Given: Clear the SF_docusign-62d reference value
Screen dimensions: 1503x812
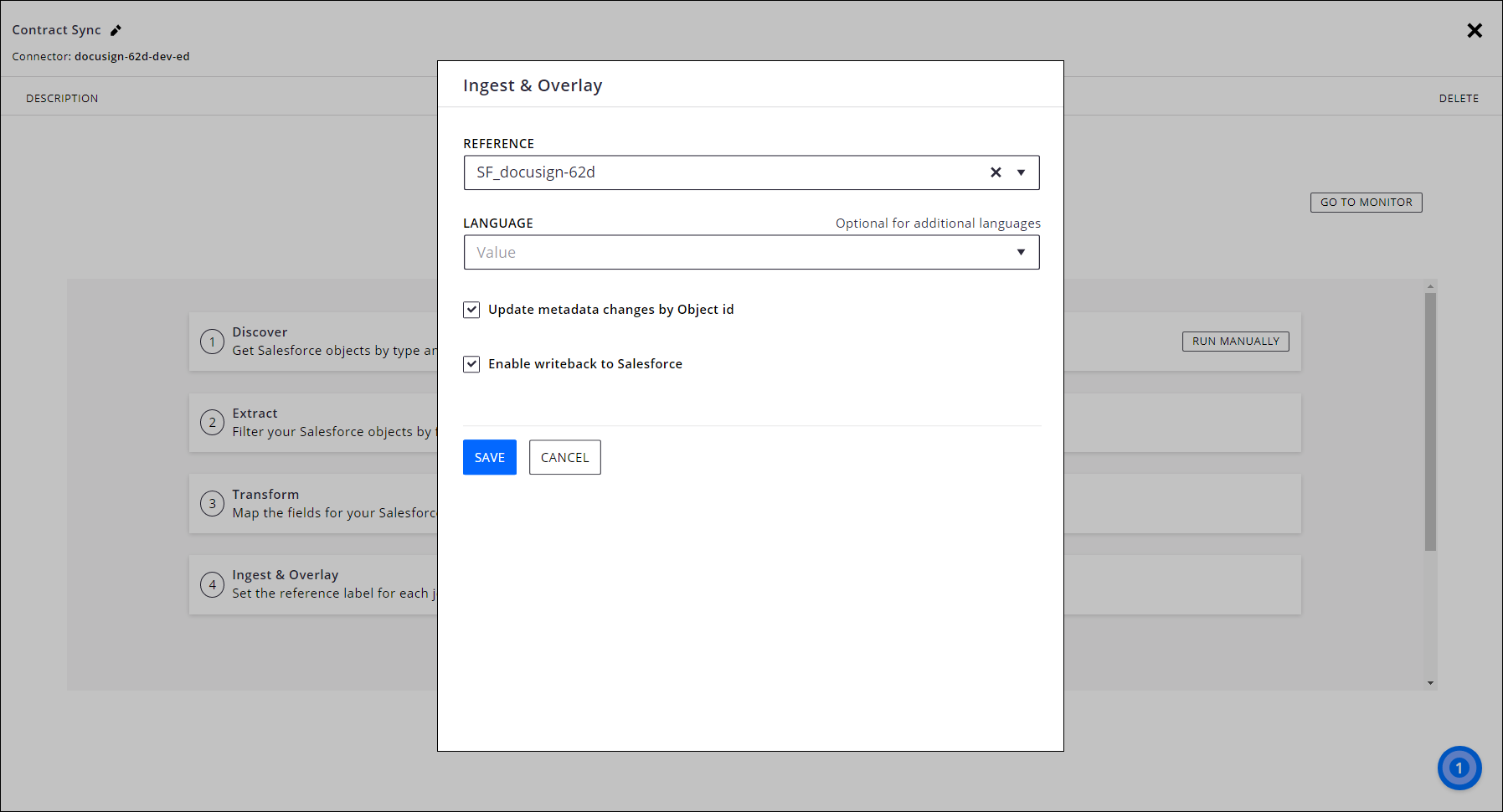Looking at the screenshot, I should pos(996,172).
